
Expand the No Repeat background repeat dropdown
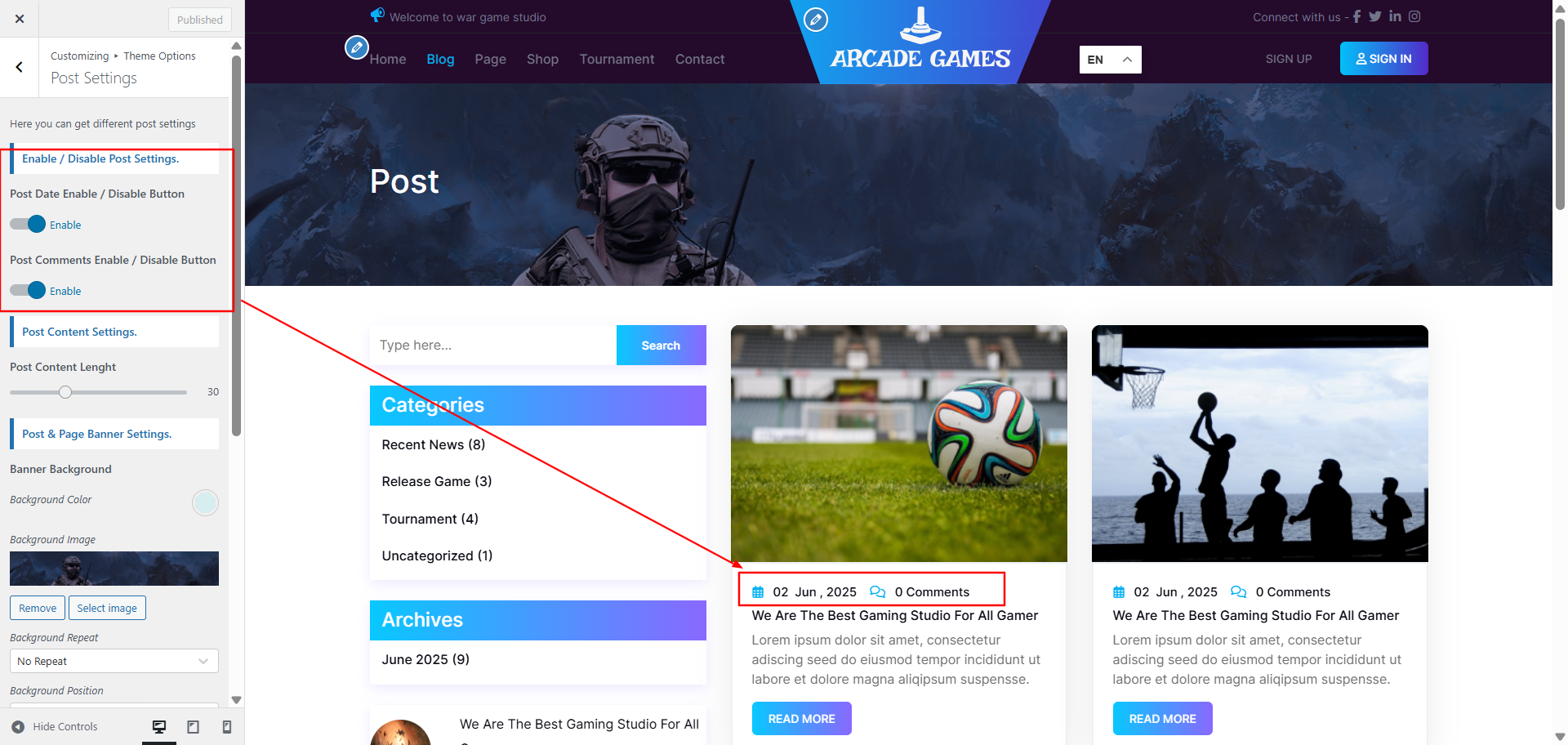(114, 661)
